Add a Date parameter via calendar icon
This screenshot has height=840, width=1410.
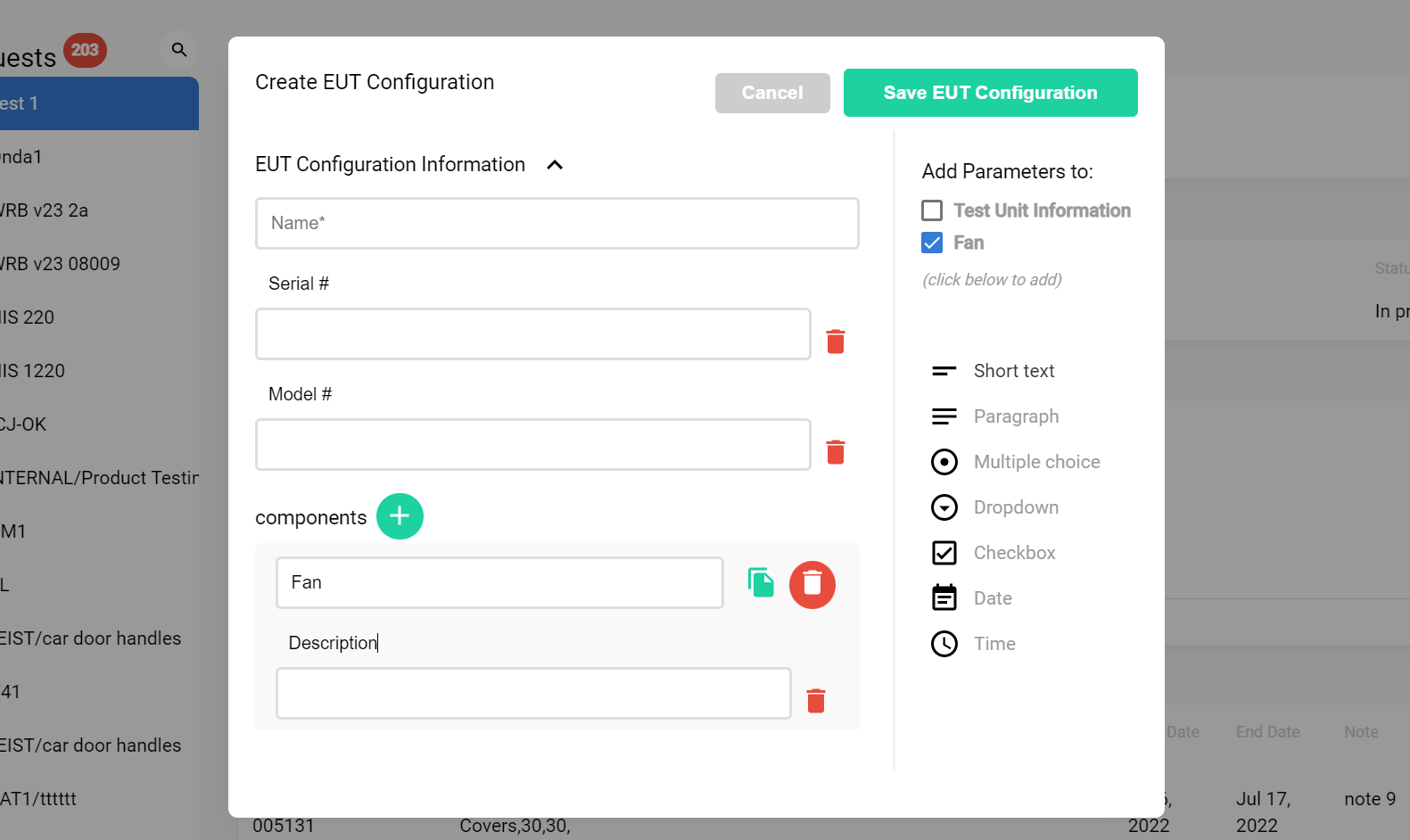click(944, 597)
